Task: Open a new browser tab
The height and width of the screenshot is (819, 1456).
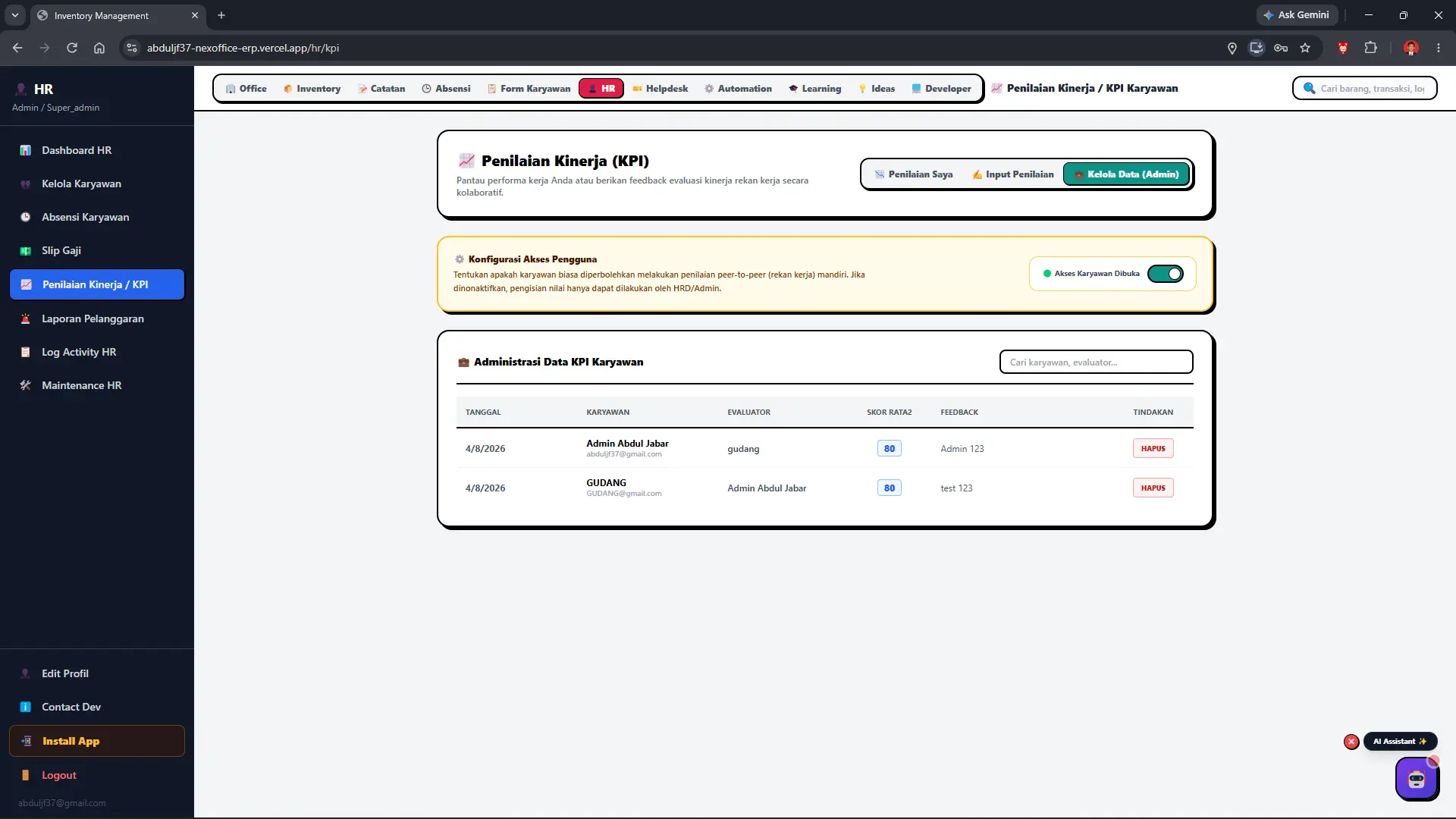Action: [x=221, y=15]
